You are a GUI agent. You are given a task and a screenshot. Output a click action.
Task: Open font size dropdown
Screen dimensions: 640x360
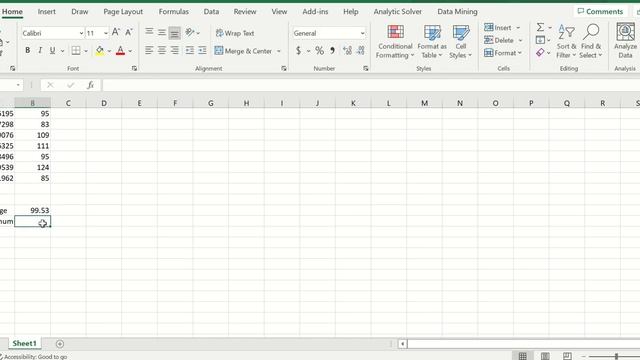point(106,33)
